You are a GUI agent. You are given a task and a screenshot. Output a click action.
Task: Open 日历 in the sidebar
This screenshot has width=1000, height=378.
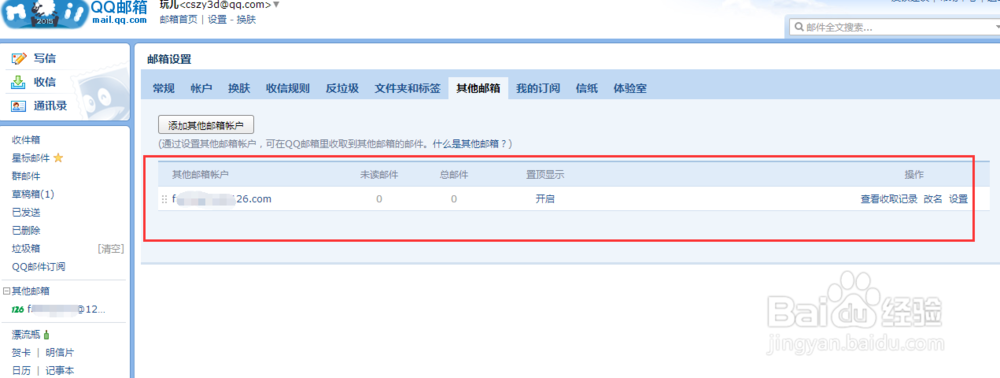pos(21,370)
